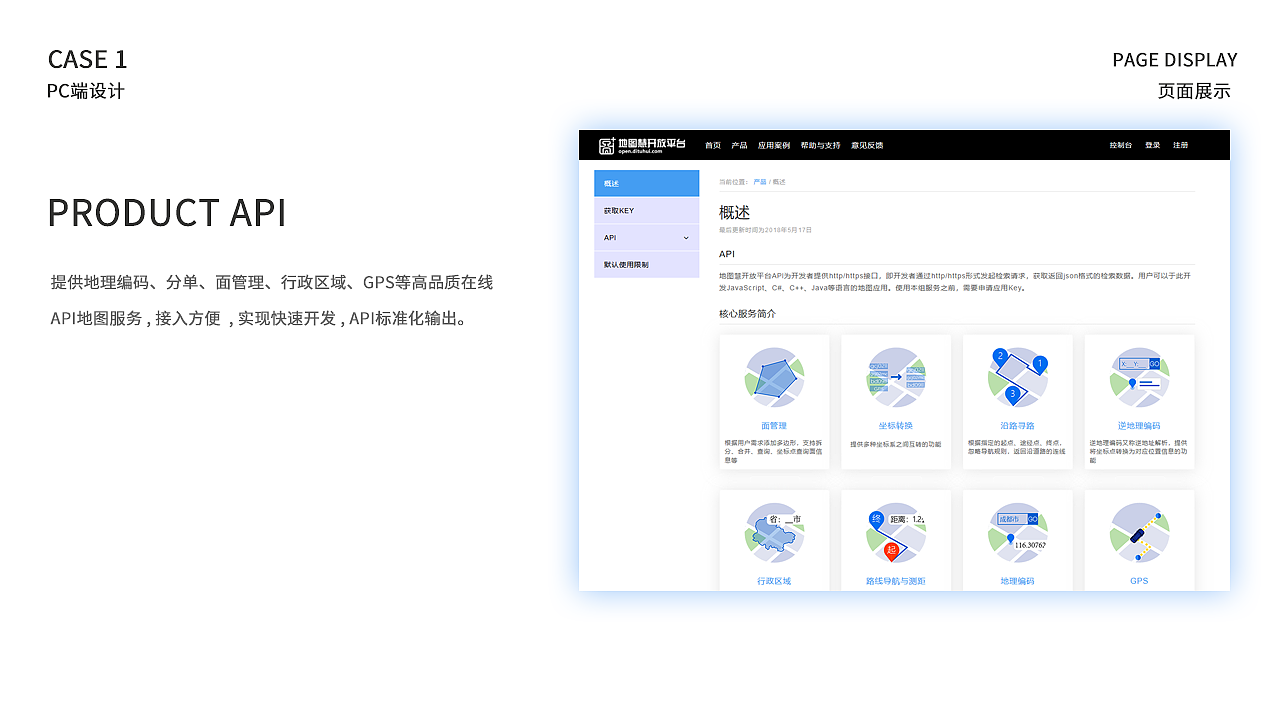
Task: Open the 首页 nav item
Action: [713, 146]
